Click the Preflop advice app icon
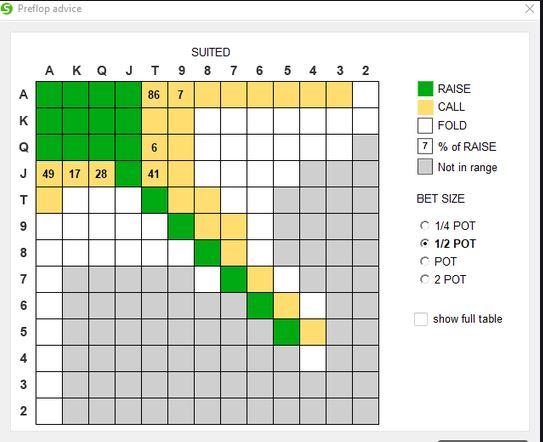Viewport: 543px width, 442px height. point(7,8)
